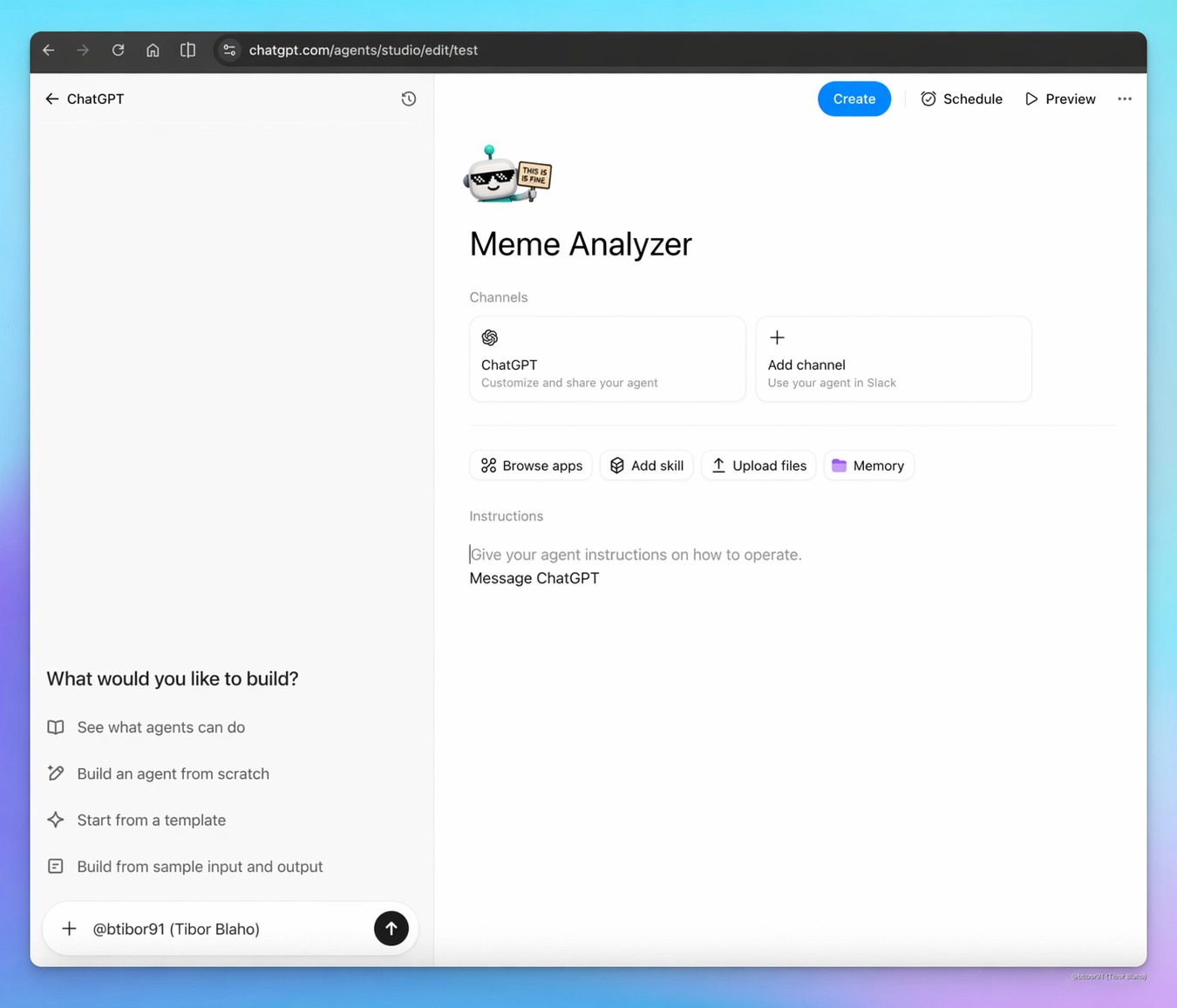Open version history in the sidebar

(408, 99)
